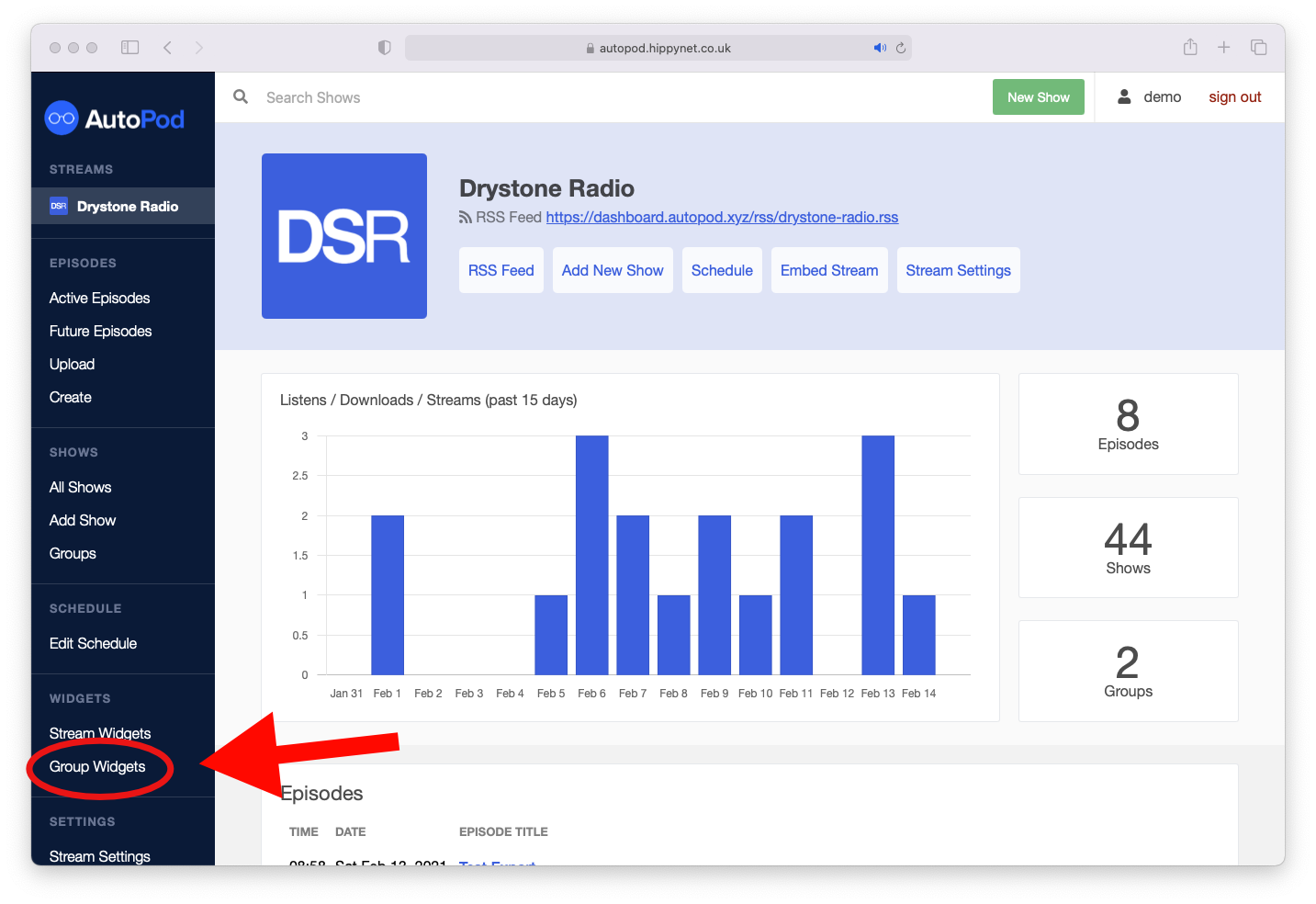
Task: Click the 'Episodes' section heading
Action: coord(321,794)
